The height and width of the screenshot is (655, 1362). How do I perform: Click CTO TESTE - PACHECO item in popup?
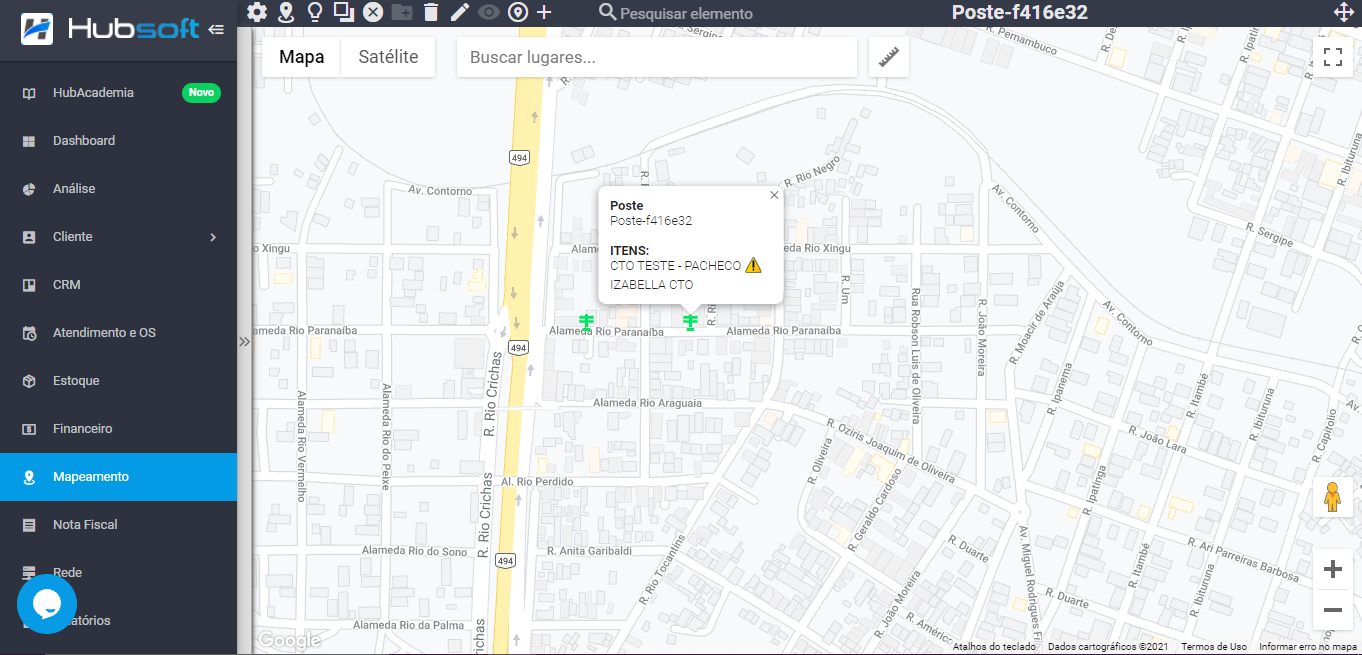pyautogui.click(x=676, y=266)
